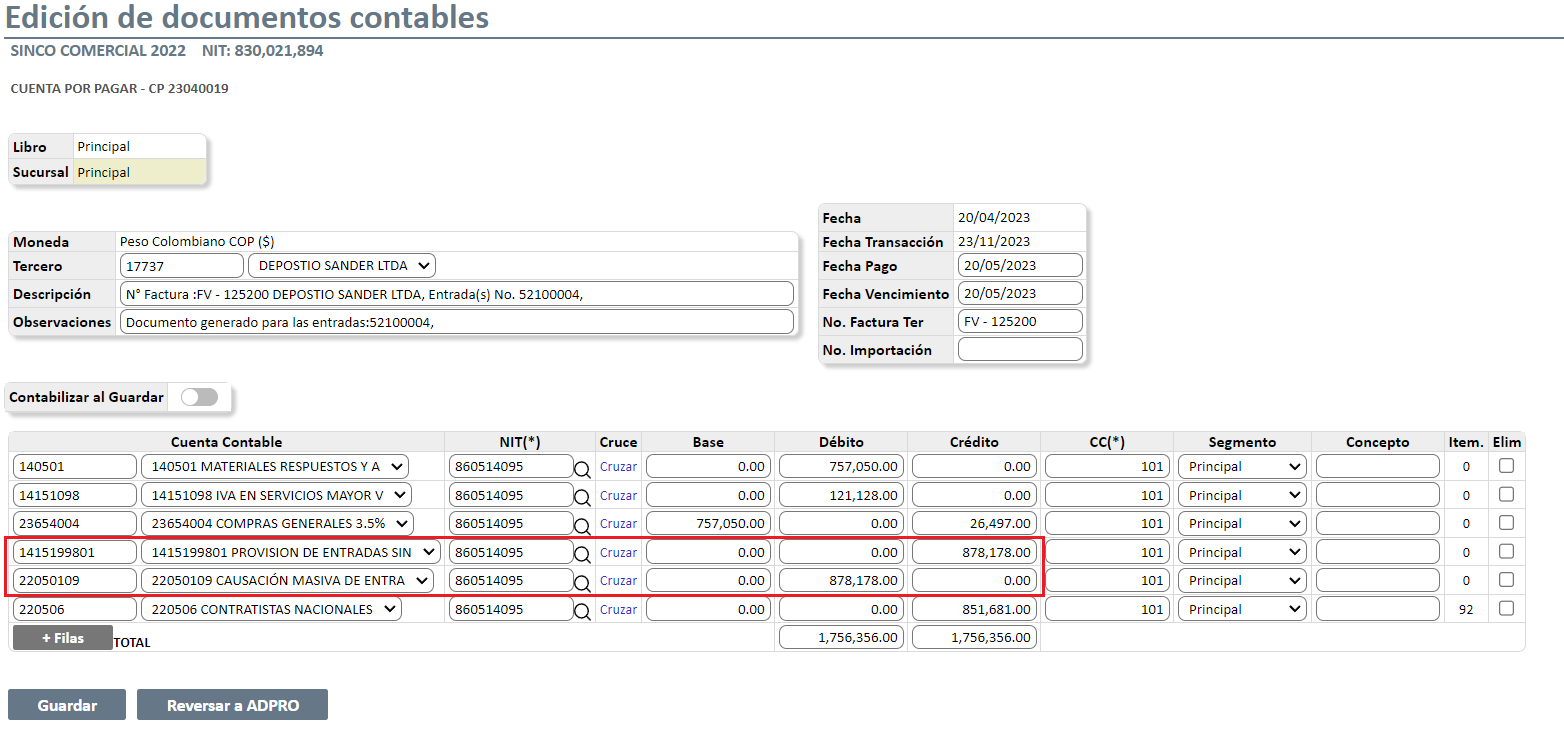Click Reversar a ADPRO button

point(232,705)
